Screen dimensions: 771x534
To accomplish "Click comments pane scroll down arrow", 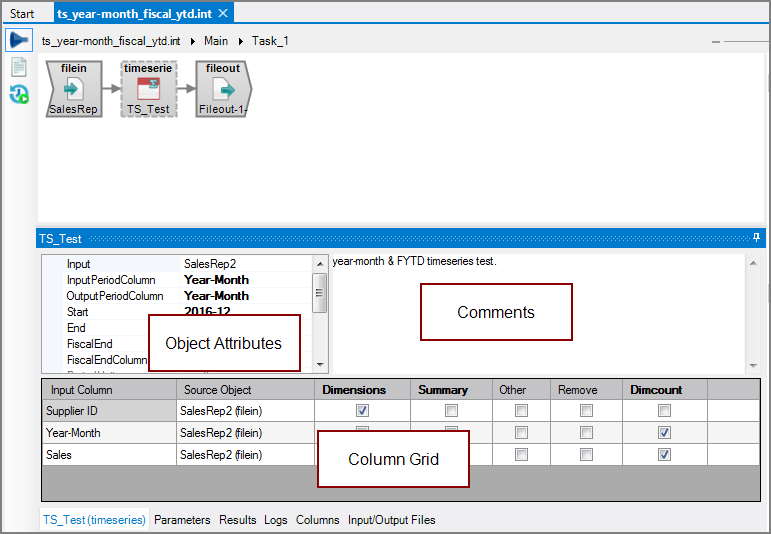I will pos(753,365).
